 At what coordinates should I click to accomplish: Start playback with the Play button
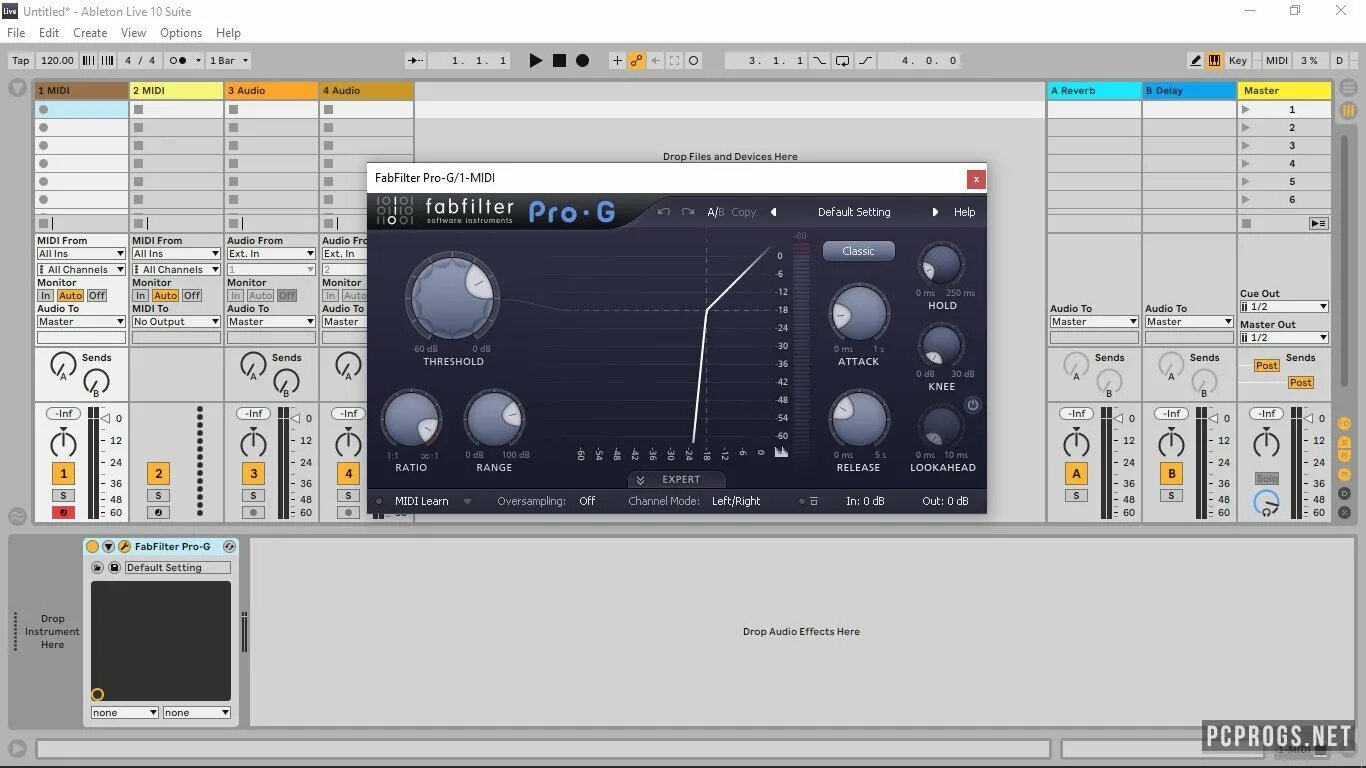536,60
